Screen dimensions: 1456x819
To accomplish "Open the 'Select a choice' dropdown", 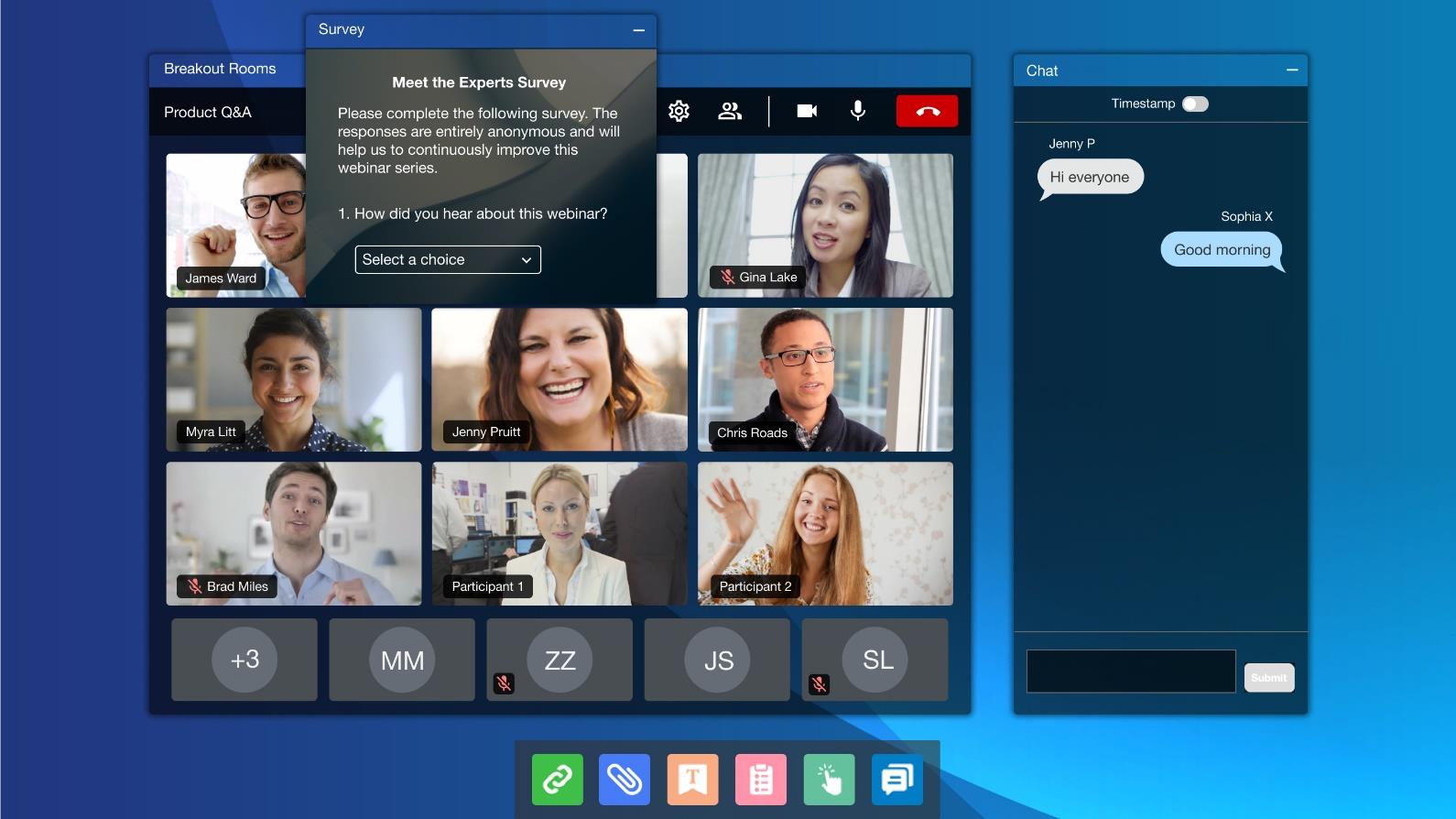I will [448, 260].
